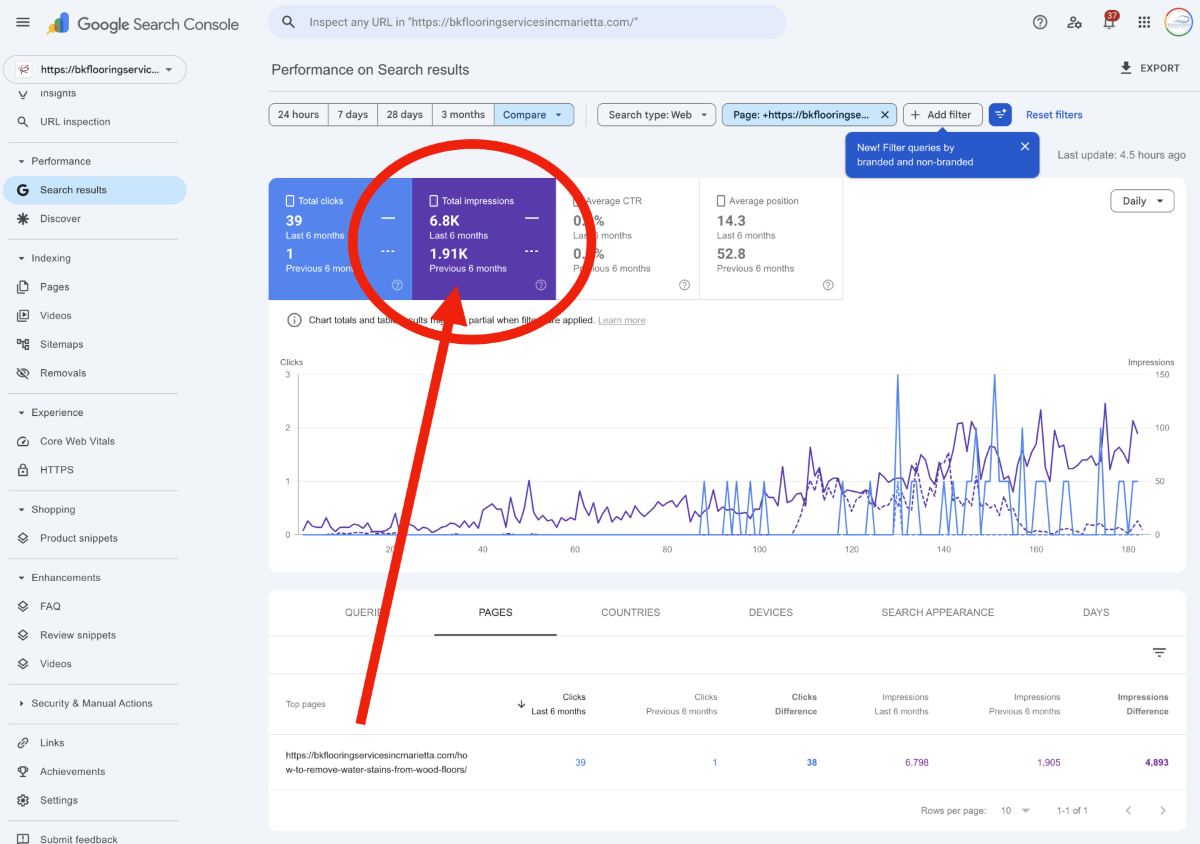This screenshot has height=844, width=1200.
Task: Click the Learn more link
Action: (621, 320)
